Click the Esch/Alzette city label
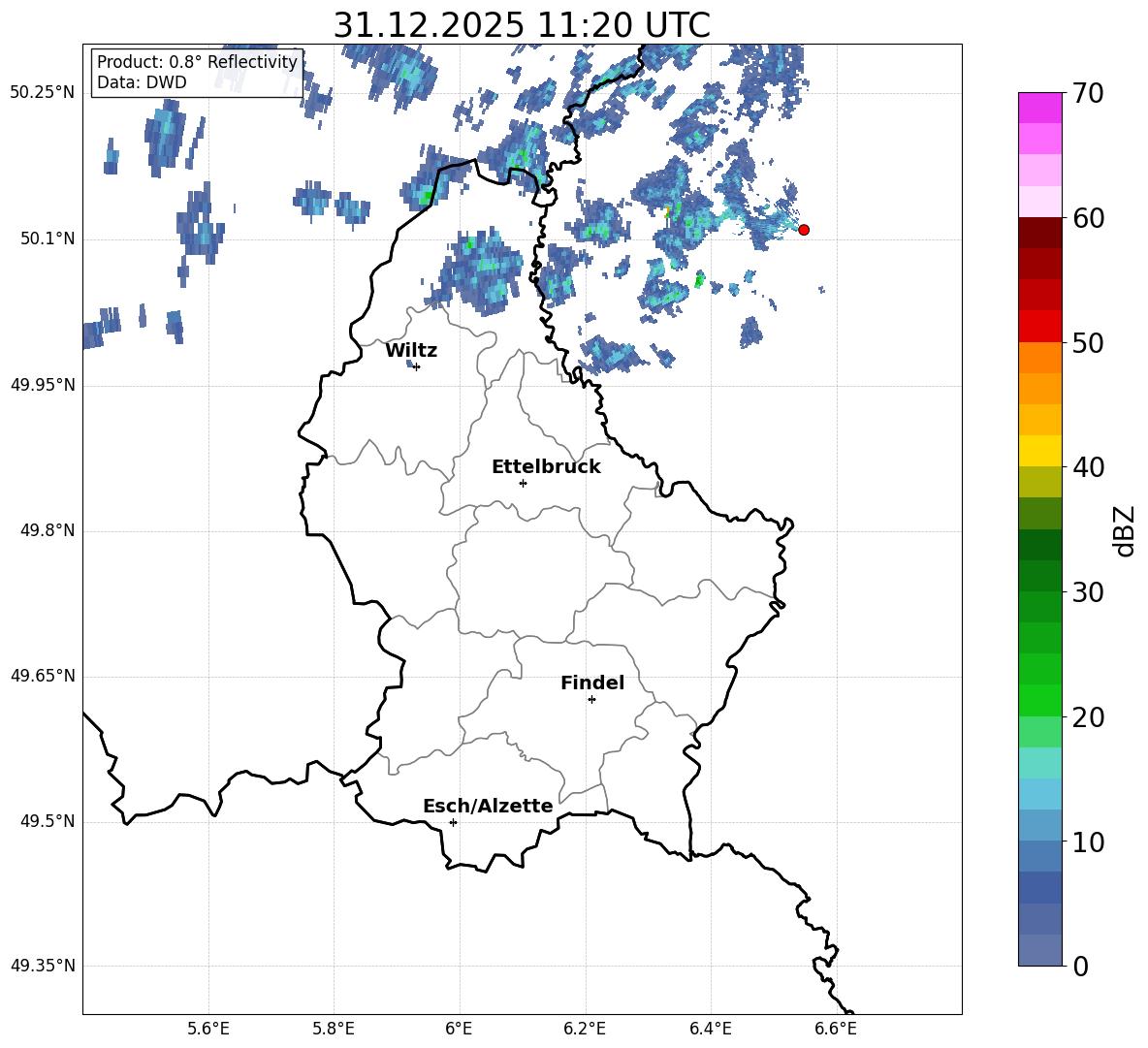Image resolution: width=1148 pixels, height=1048 pixels. 488,806
